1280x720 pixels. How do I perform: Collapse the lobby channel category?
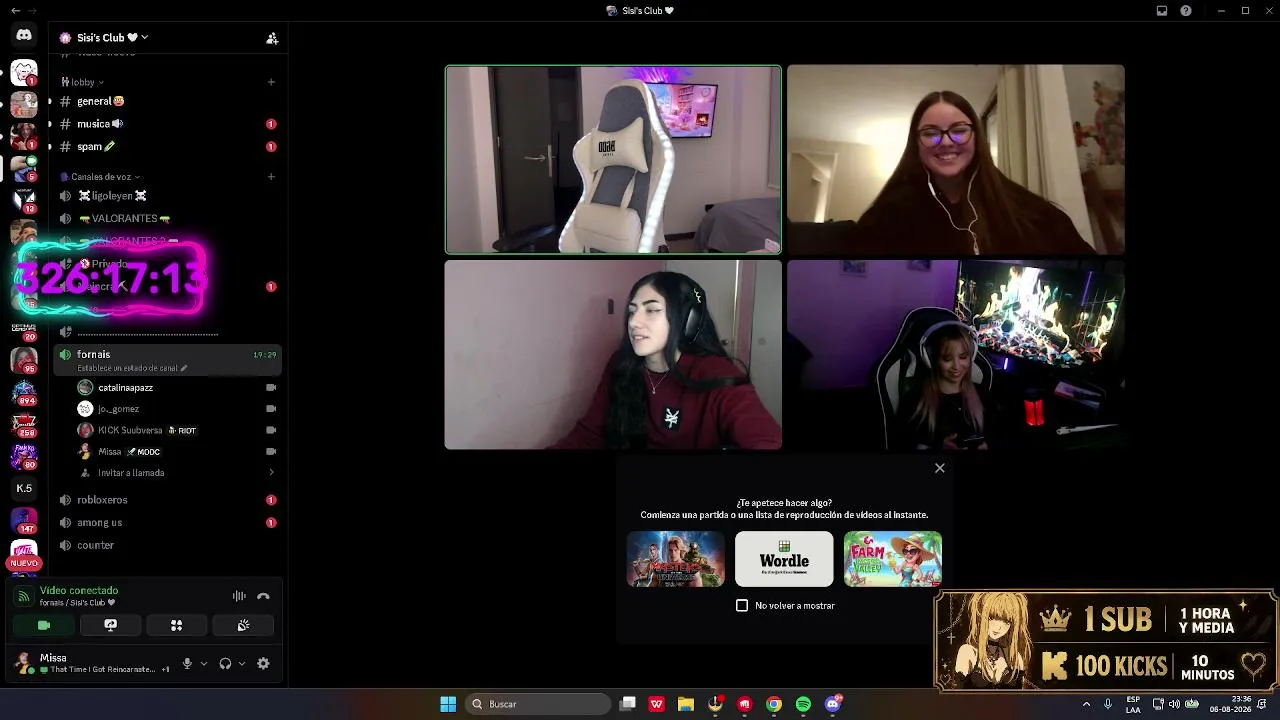coord(82,82)
